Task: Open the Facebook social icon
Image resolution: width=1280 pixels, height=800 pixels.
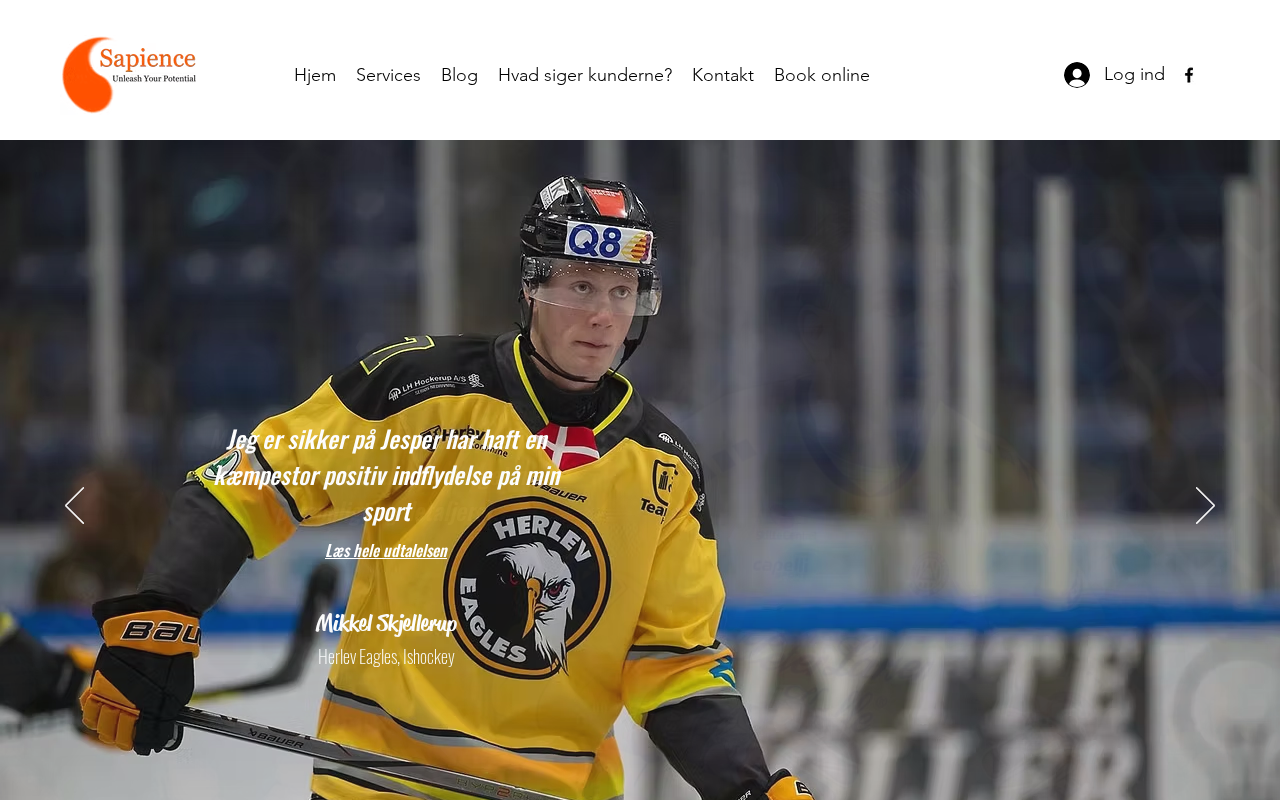Action: tap(1189, 75)
